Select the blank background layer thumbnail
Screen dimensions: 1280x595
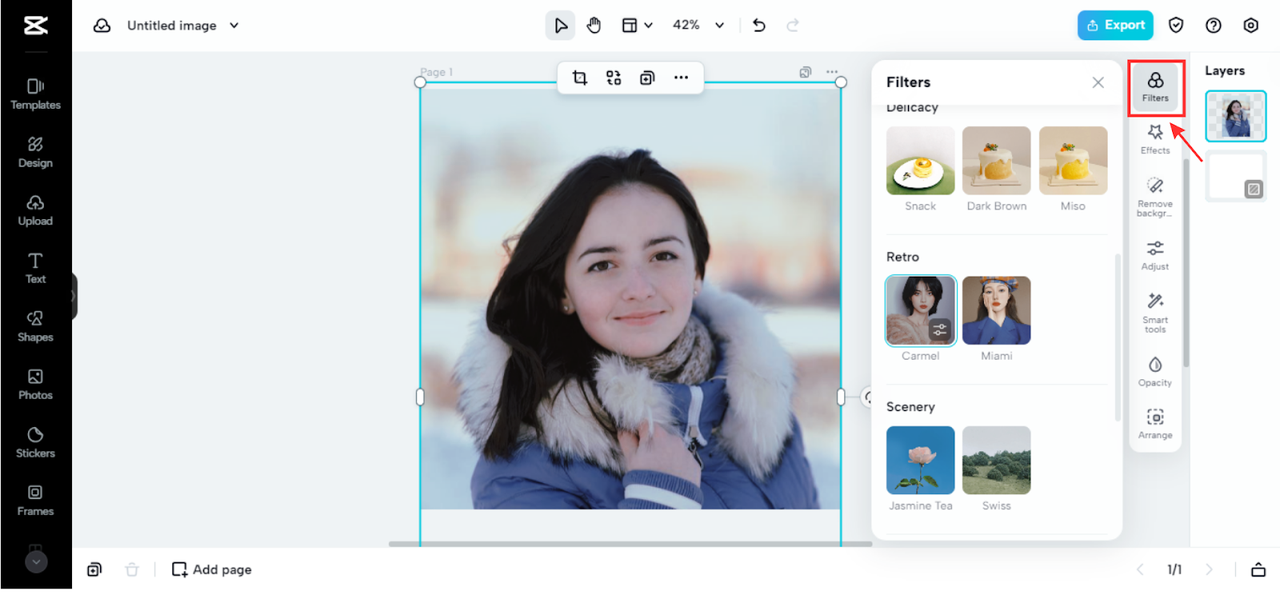point(1236,176)
